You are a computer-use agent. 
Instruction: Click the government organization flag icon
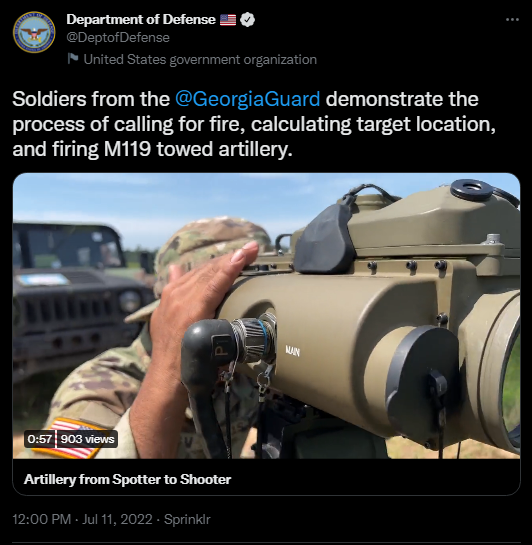coord(73,59)
